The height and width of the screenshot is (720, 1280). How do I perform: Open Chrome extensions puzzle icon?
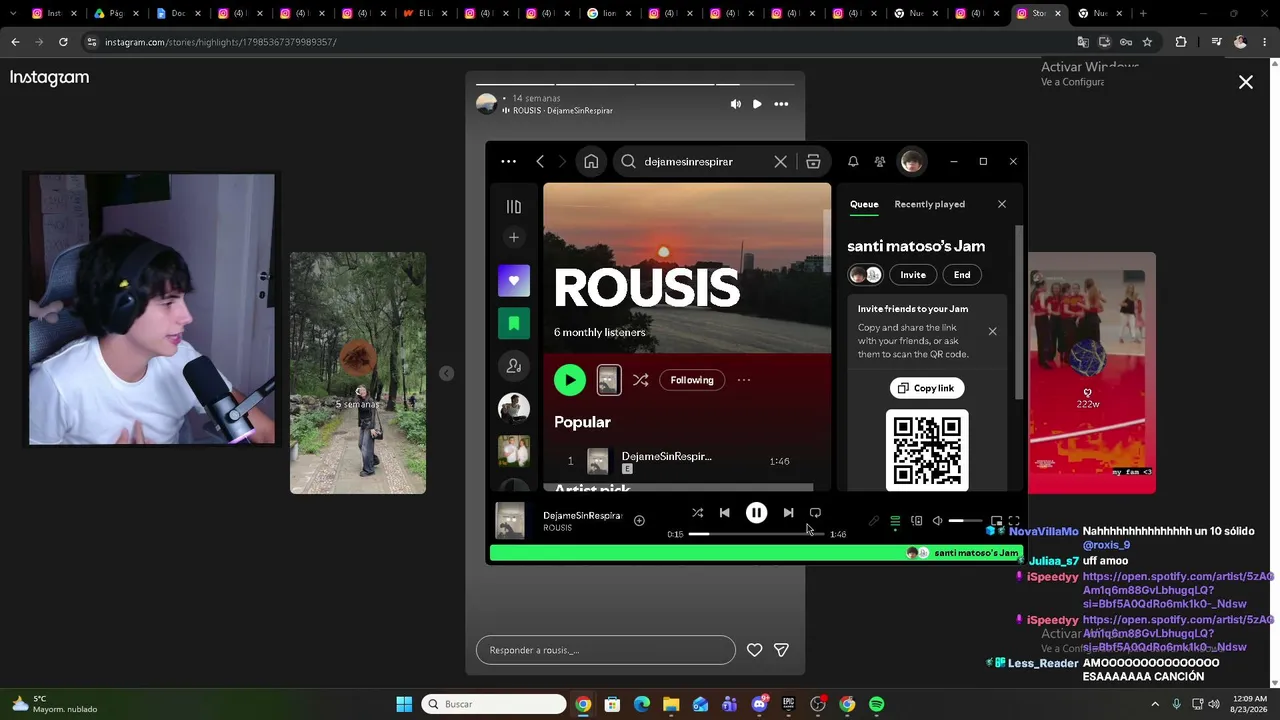tap(1181, 42)
